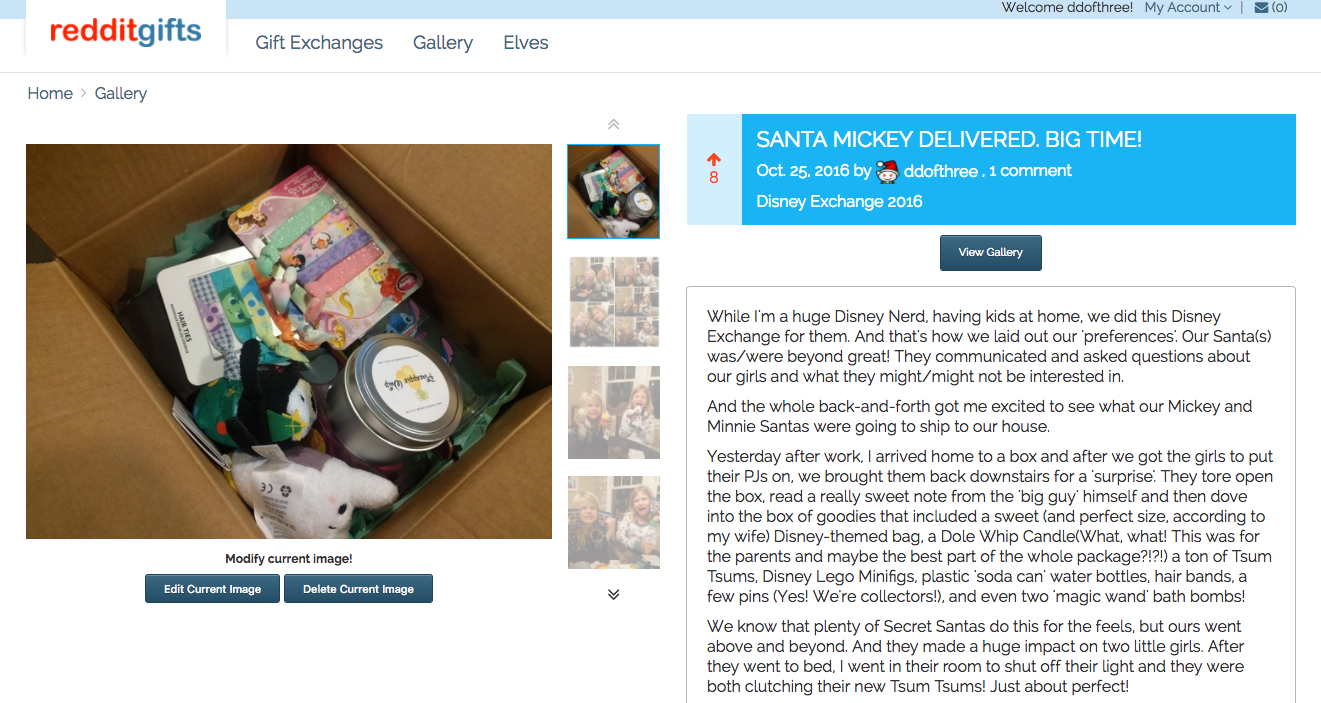The height and width of the screenshot is (703, 1321).
Task: Open the Gallery breadcrumb link
Action: click(121, 93)
